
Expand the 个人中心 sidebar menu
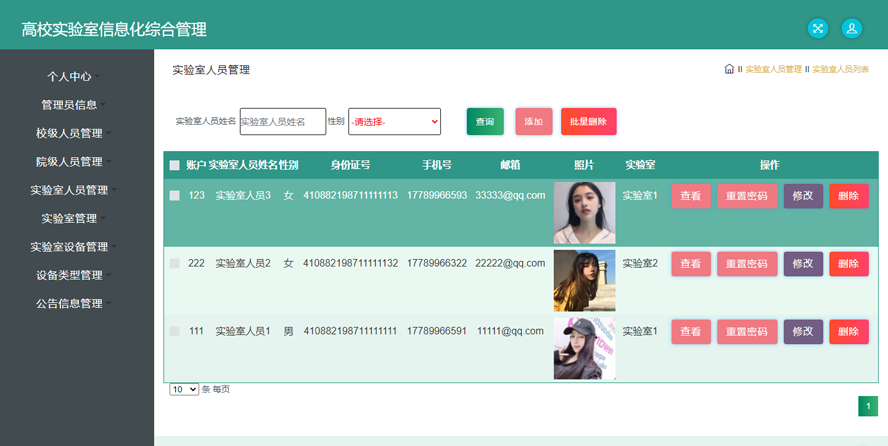click(x=70, y=76)
